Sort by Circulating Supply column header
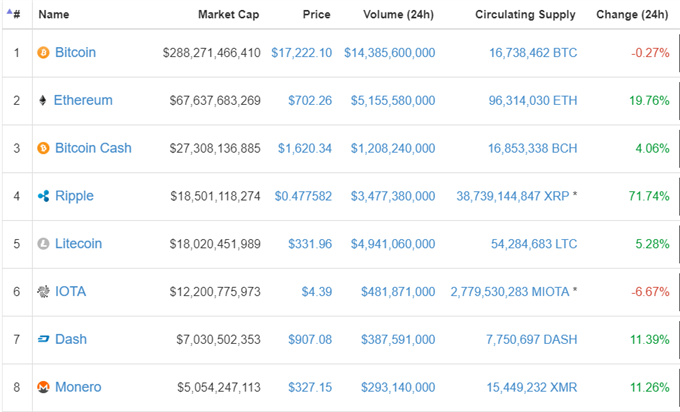Image resolution: width=680 pixels, height=412 pixels. click(525, 14)
